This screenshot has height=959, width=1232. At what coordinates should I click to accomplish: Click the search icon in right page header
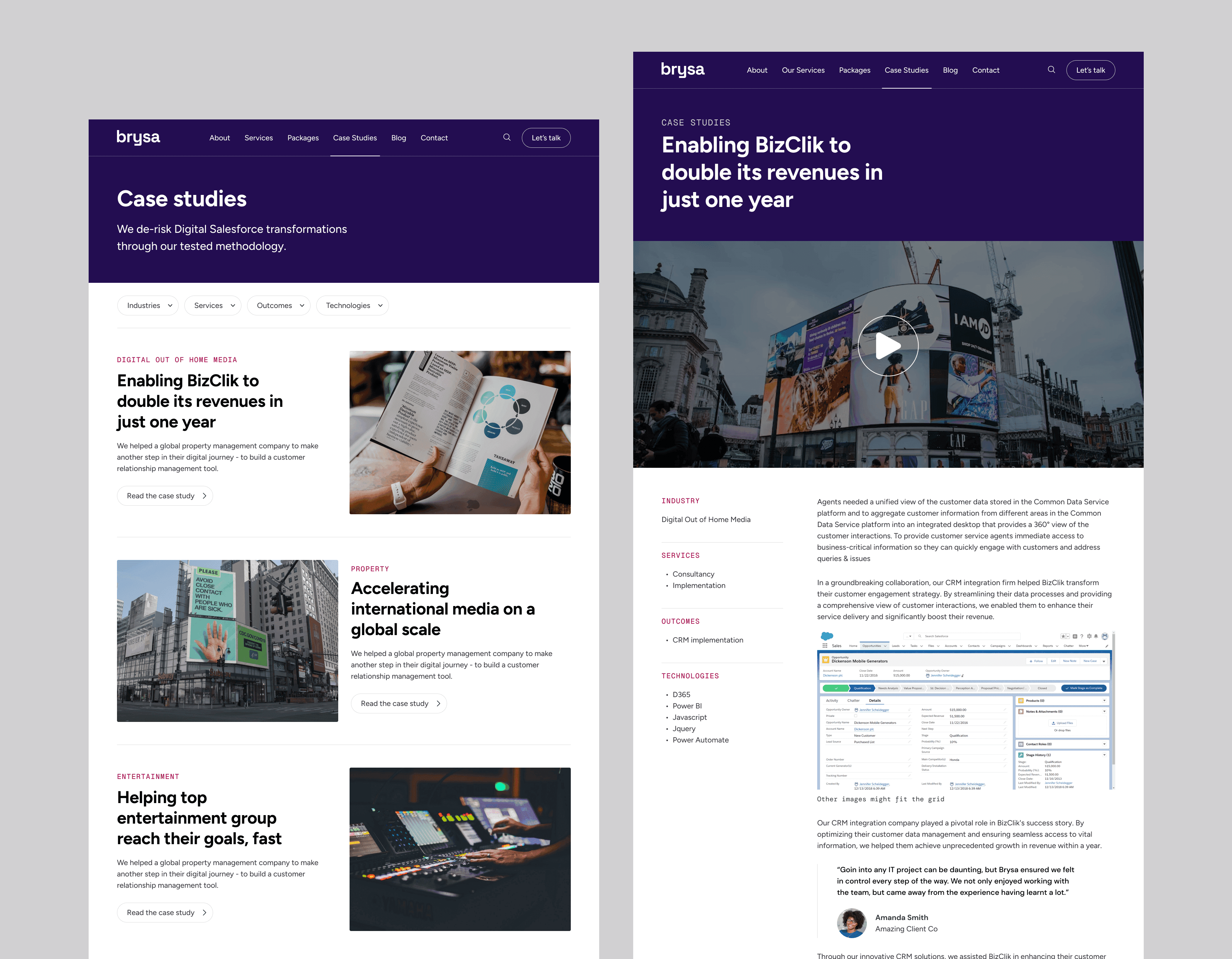coord(1051,70)
